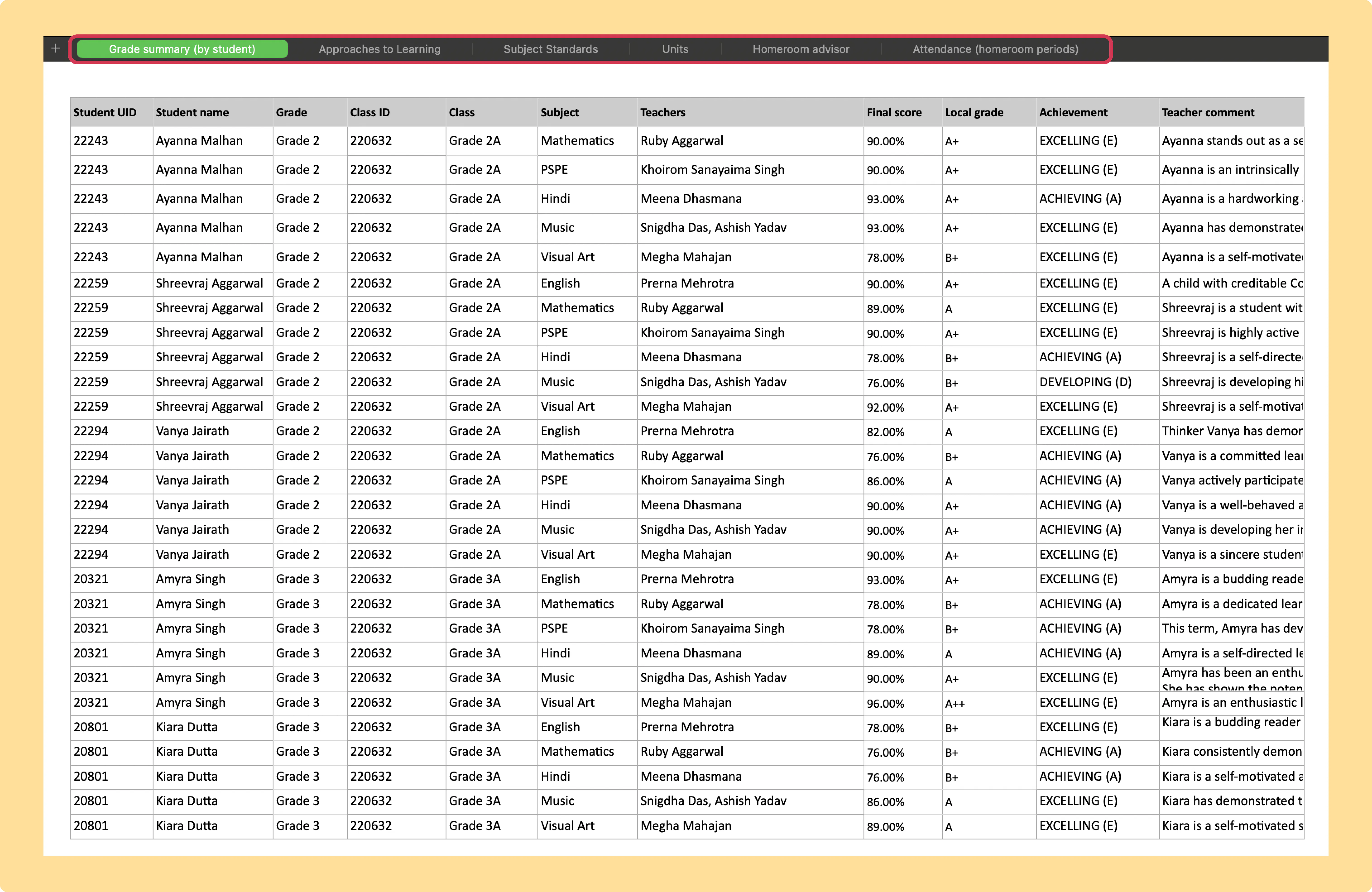Select the 96.00% final score cell
Viewport: 1372px width, 892px height.
click(903, 703)
